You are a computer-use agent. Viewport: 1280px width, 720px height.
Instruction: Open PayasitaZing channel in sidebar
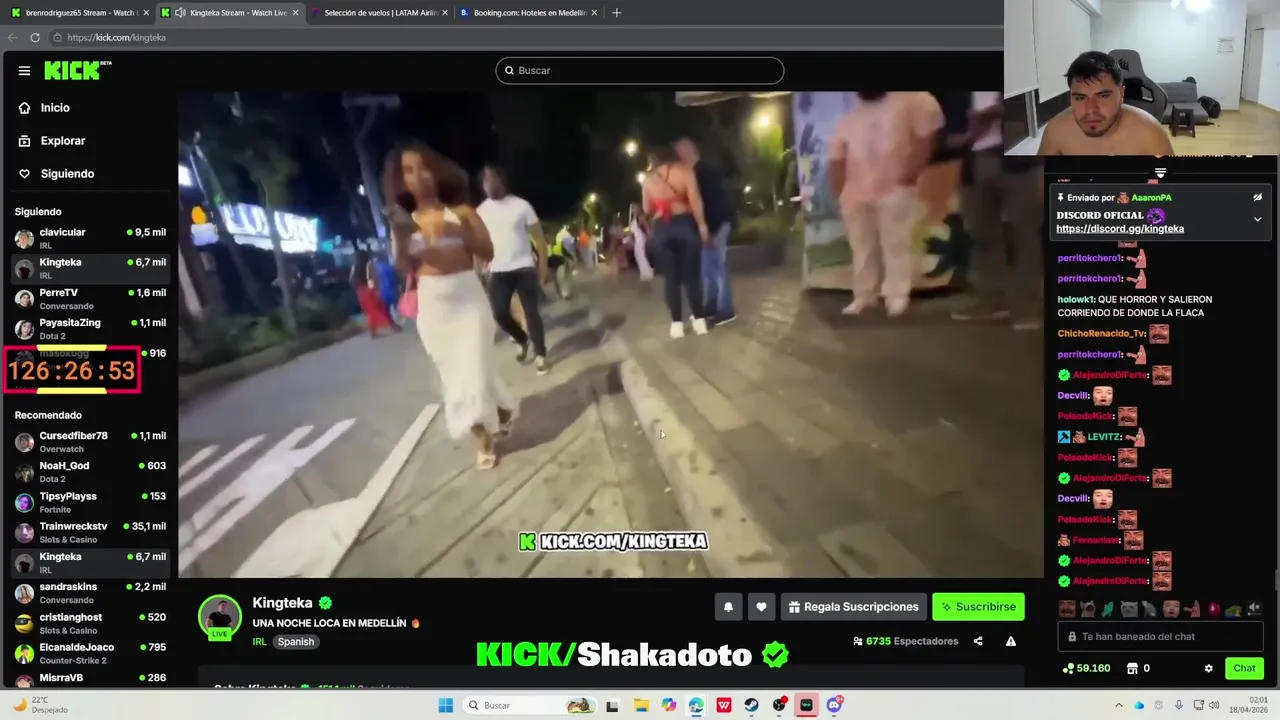click(x=90, y=328)
